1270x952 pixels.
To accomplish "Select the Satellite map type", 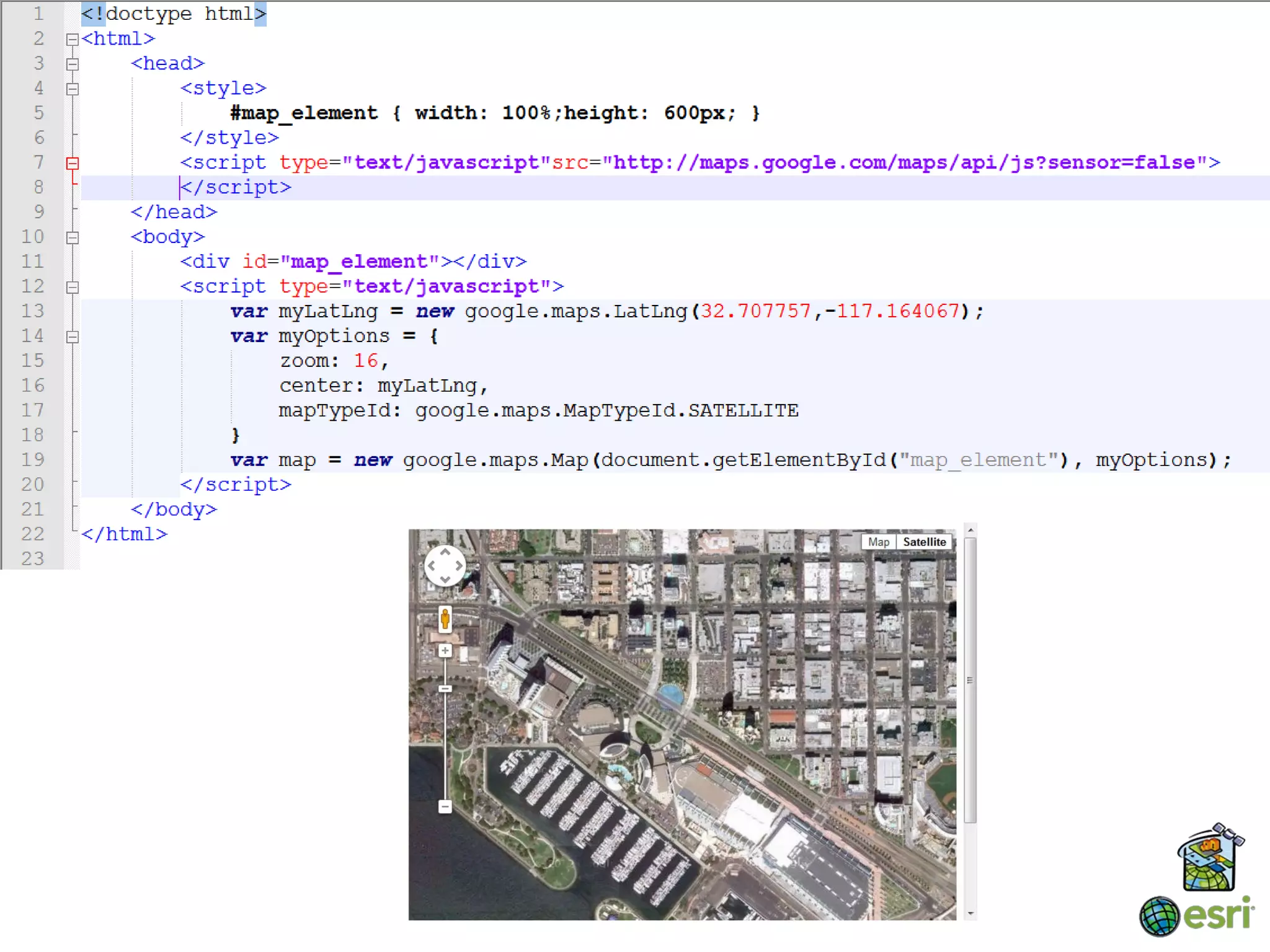I will [924, 542].
